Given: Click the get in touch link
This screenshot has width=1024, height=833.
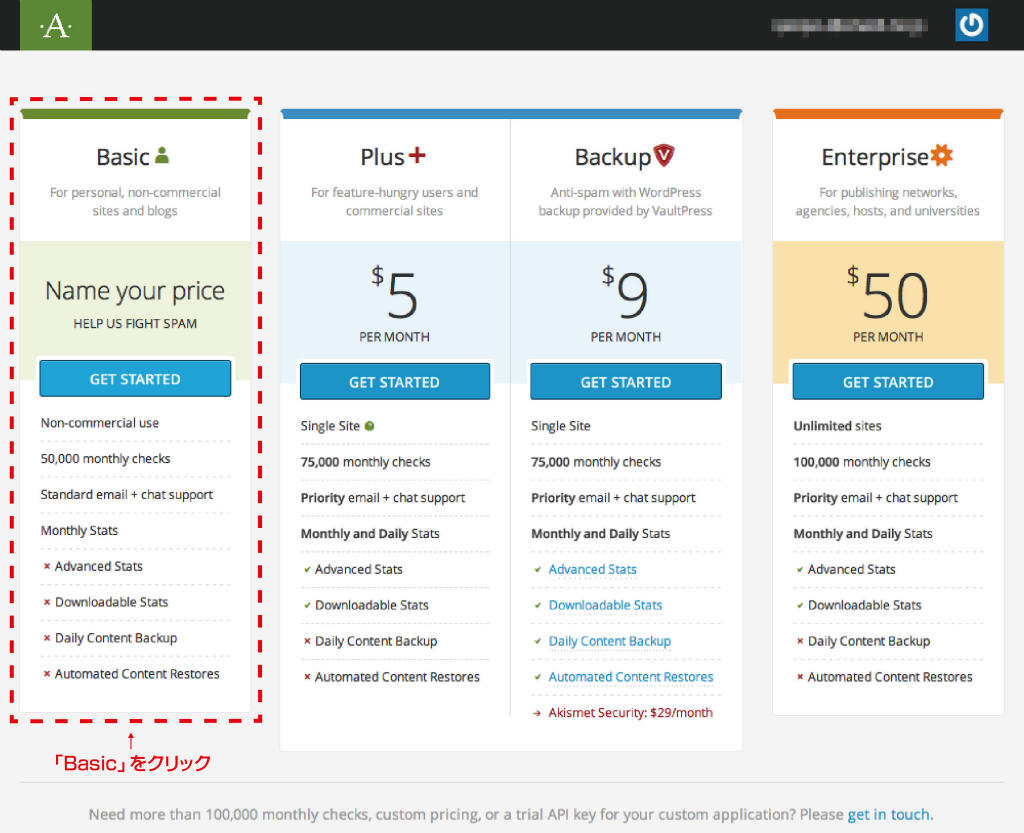Looking at the screenshot, I should pos(889,815).
